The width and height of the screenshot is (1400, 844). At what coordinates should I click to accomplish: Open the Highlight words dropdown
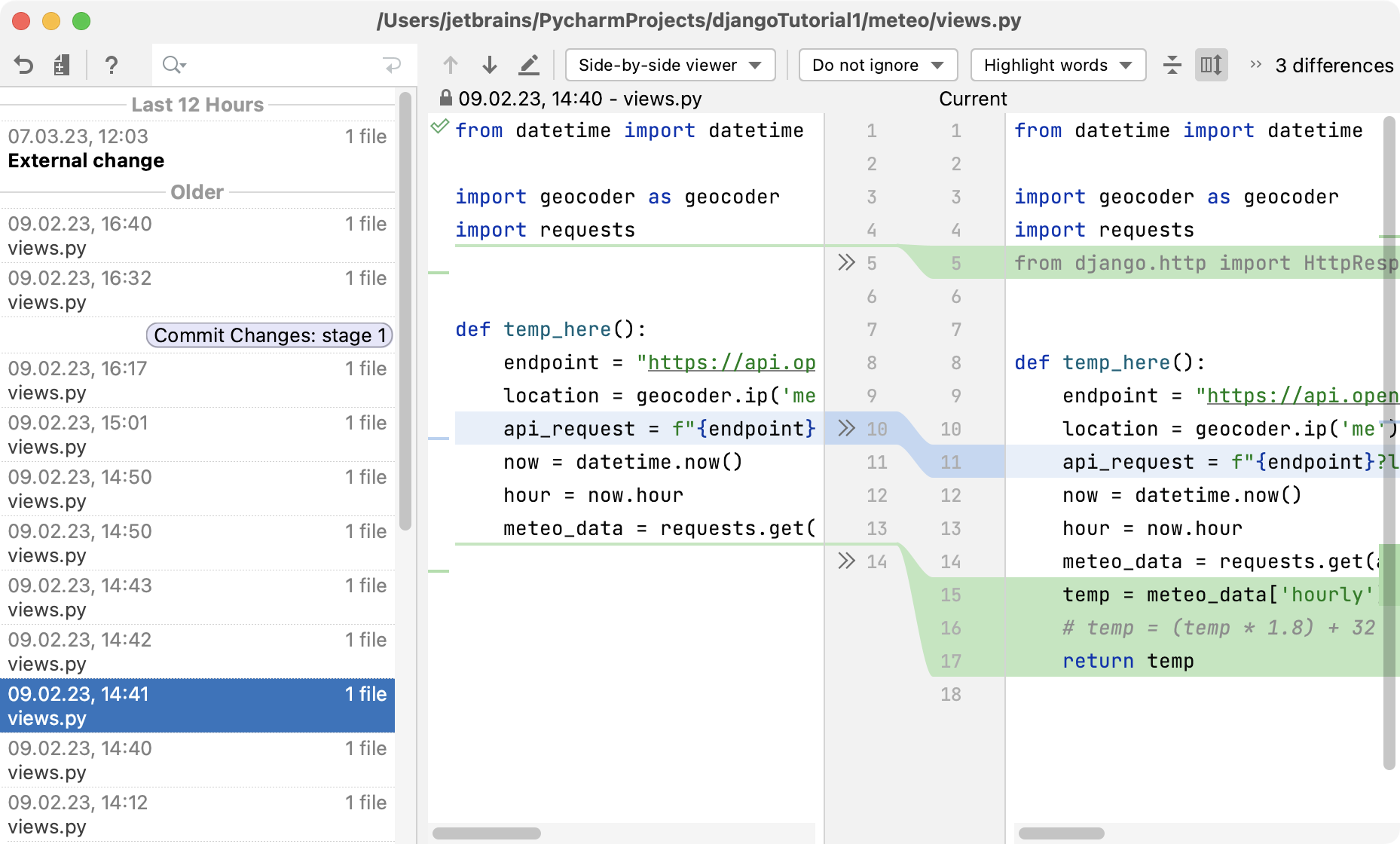tap(1058, 66)
